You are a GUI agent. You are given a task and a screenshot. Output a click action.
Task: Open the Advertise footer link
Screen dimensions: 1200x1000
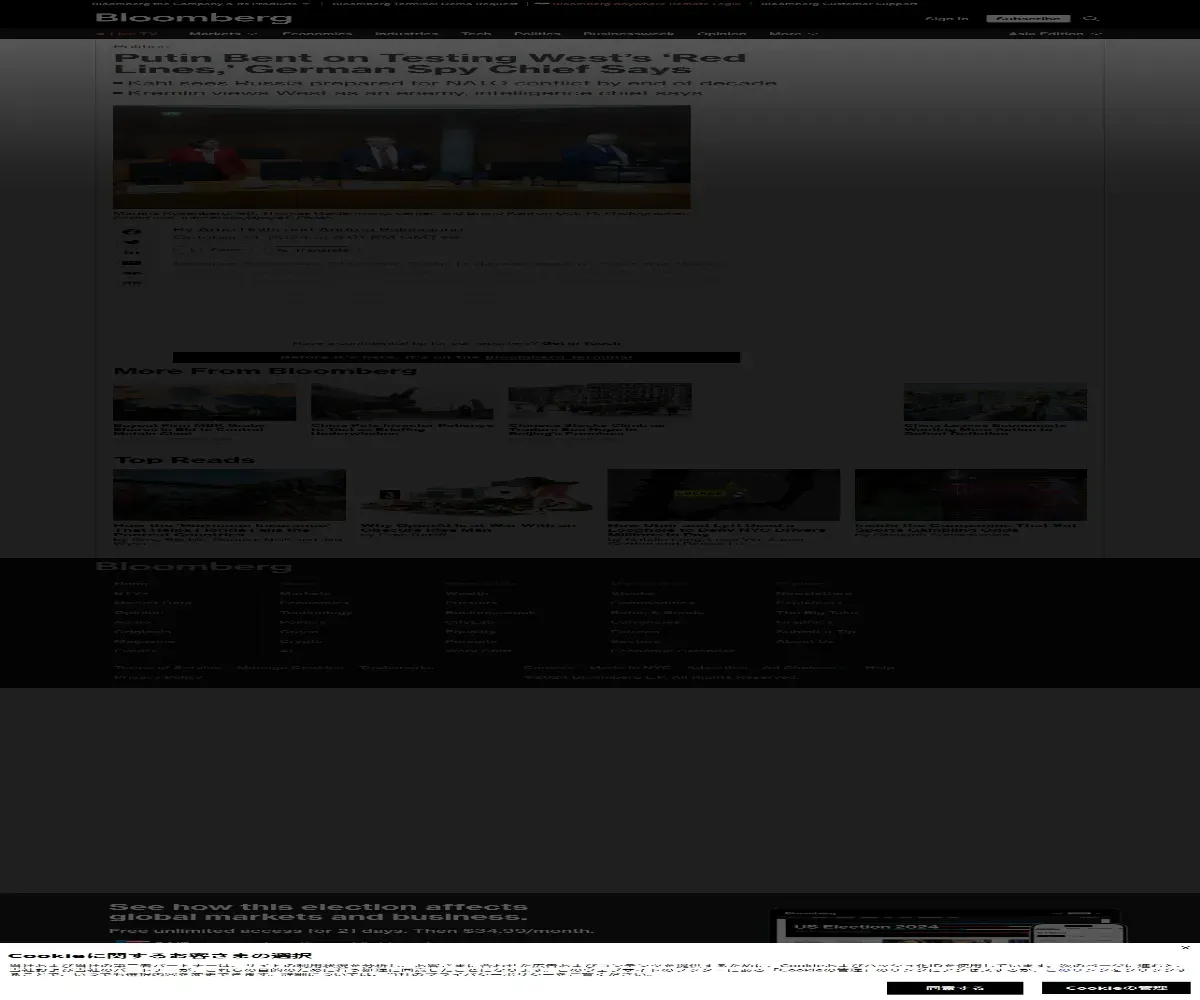(x=717, y=667)
